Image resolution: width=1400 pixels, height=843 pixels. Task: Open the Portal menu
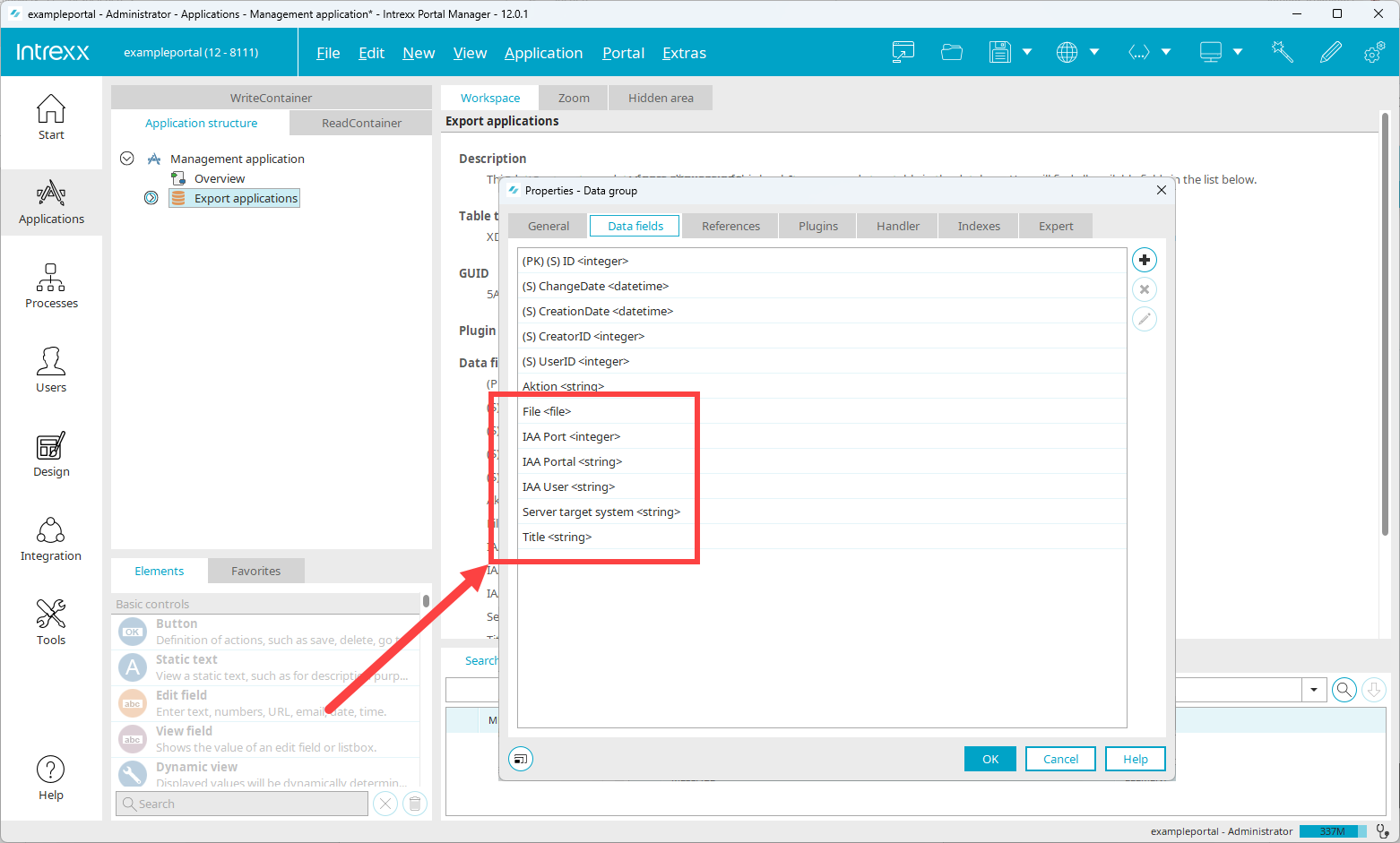click(x=623, y=53)
